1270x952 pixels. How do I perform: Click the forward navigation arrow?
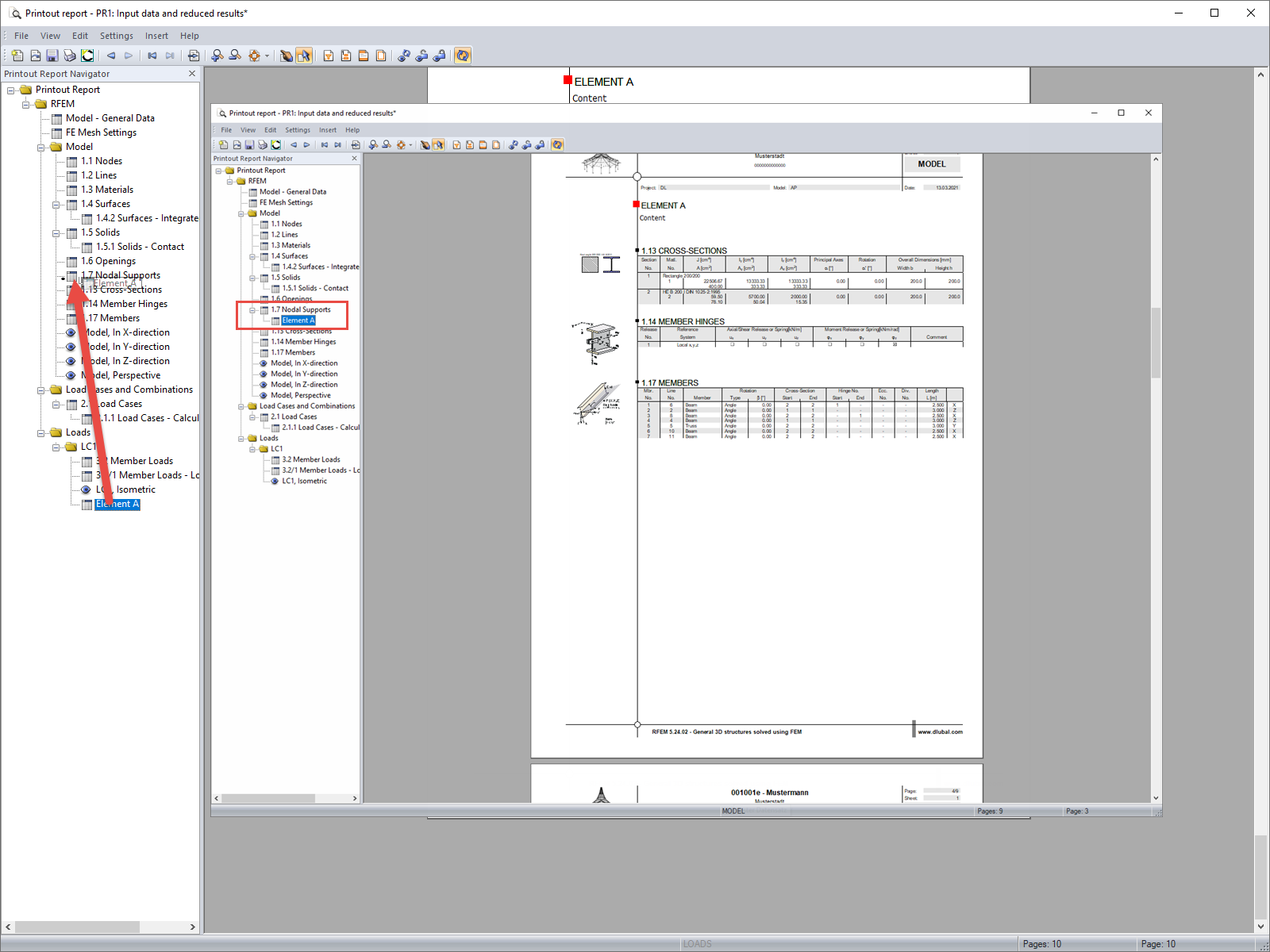tap(129, 56)
